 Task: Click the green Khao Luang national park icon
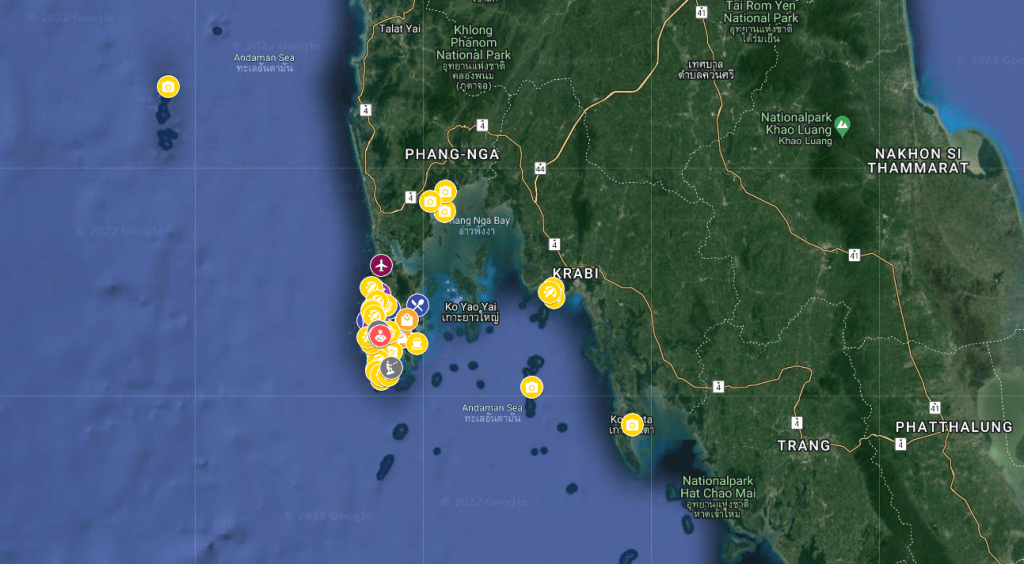point(842,126)
